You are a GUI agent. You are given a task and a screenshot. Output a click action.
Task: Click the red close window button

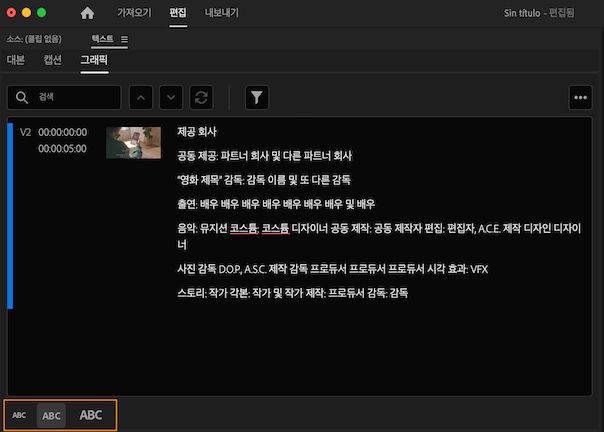(12, 13)
